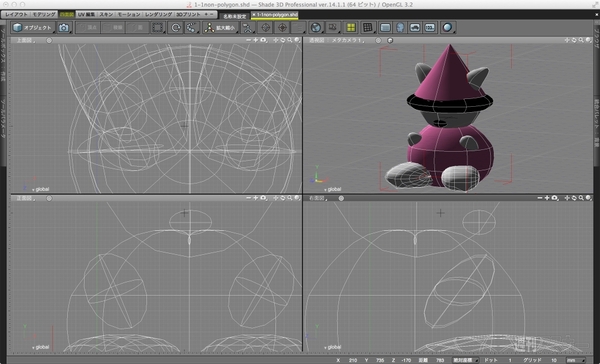Toggle the round marker in top view header
Viewport: 600px width, 364px height.
[x=49, y=41]
